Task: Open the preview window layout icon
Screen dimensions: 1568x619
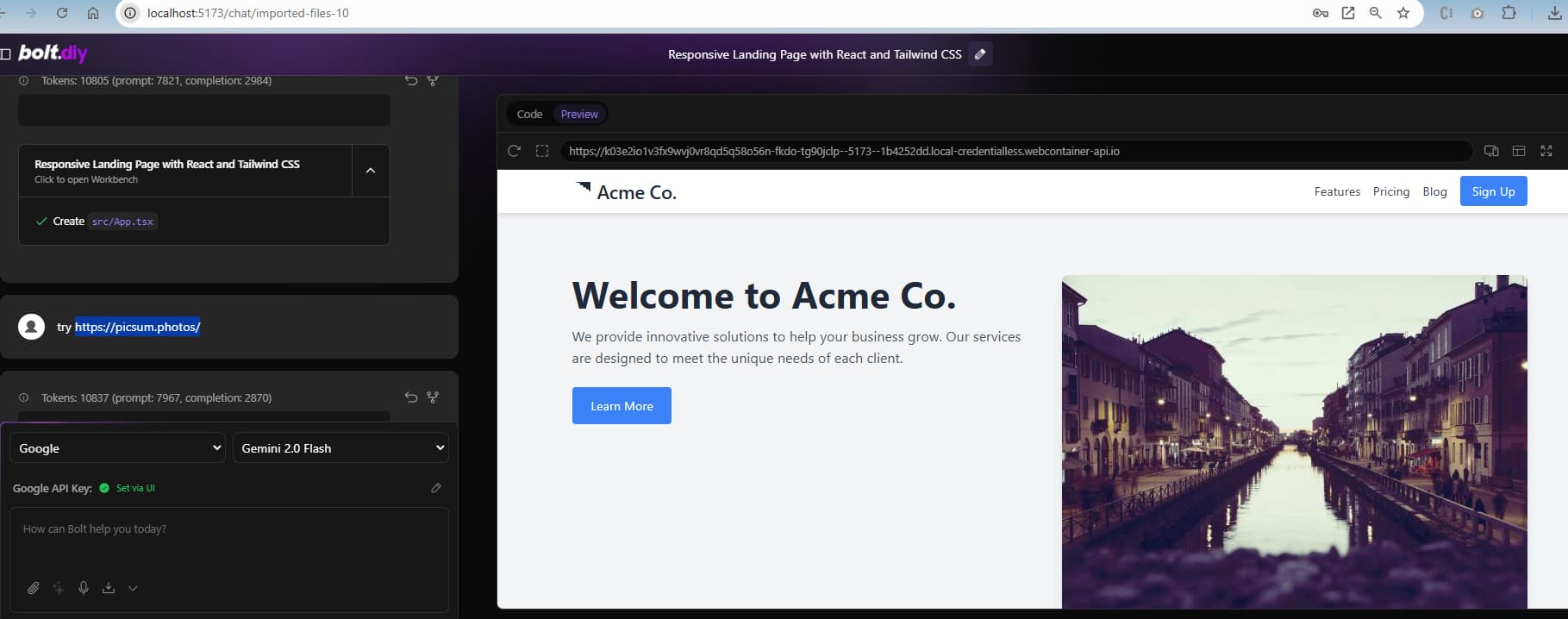Action: (1519, 151)
